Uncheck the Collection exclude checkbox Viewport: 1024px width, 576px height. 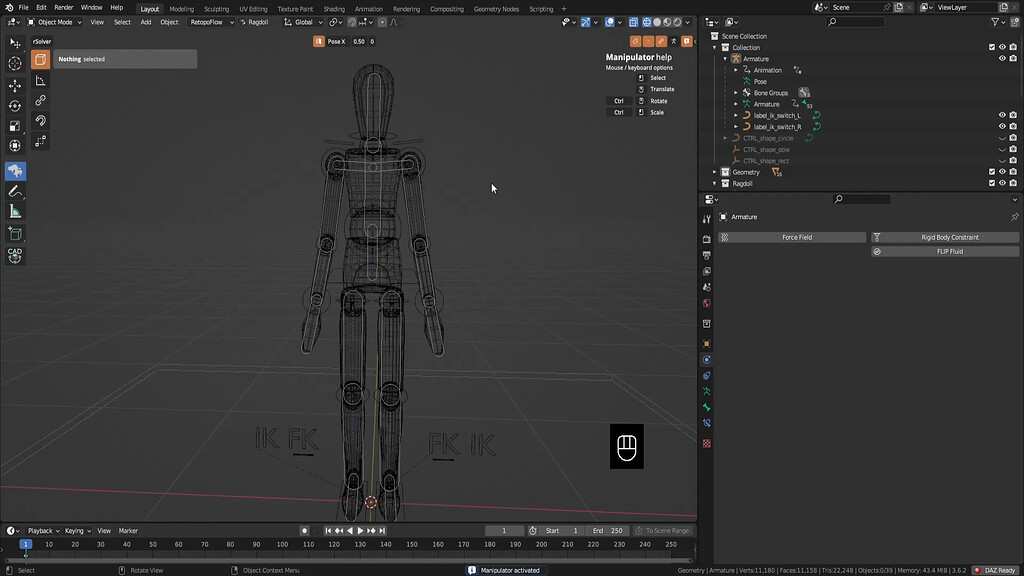(991, 47)
